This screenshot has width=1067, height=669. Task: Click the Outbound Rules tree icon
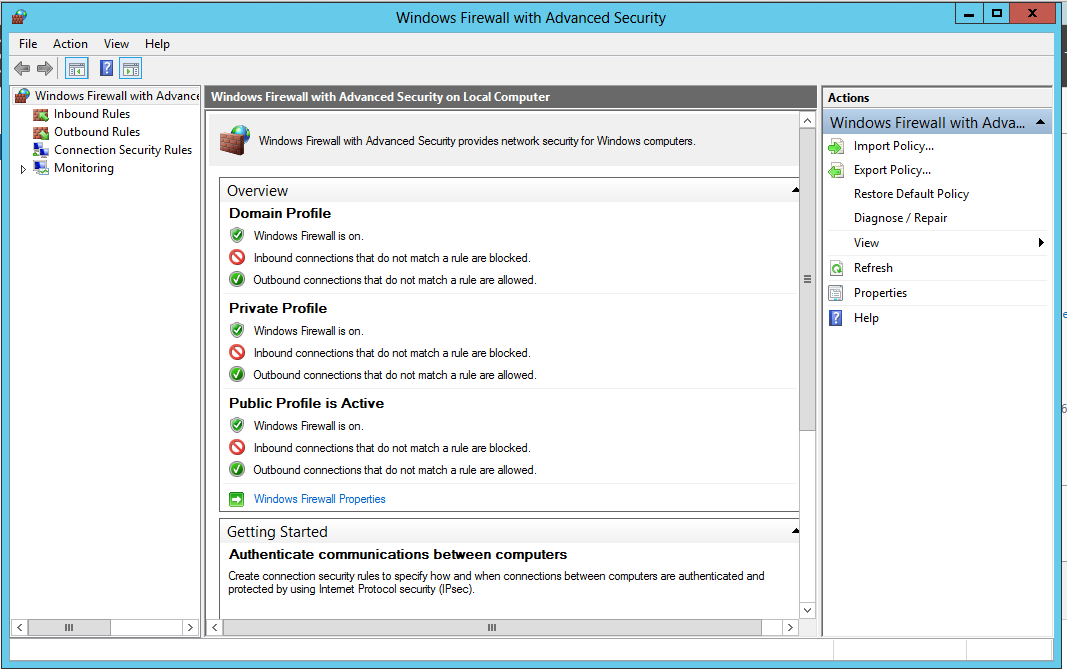point(41,132)
